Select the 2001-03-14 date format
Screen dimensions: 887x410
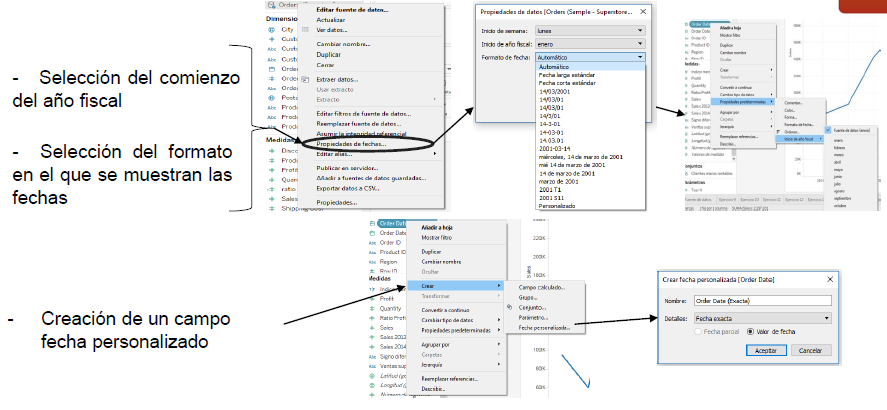tap(554, 148)
